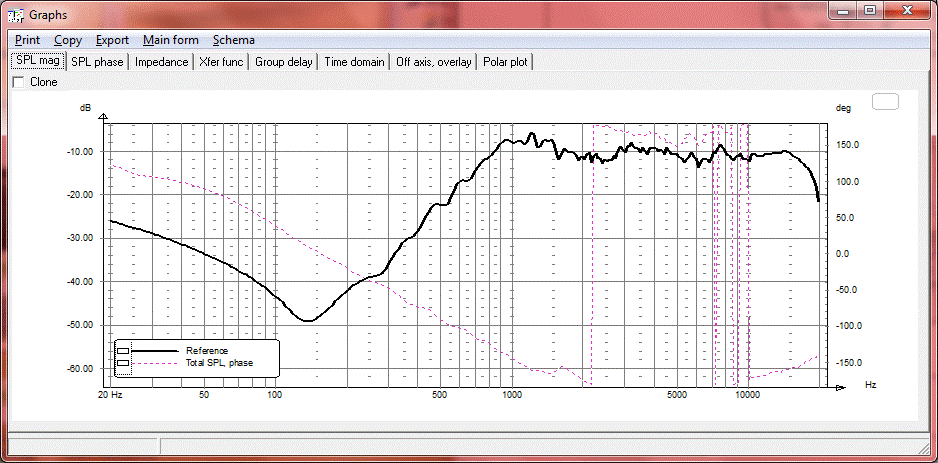Click the -10.00 dB axis value

pyautogui.click(x=81, y=151)
